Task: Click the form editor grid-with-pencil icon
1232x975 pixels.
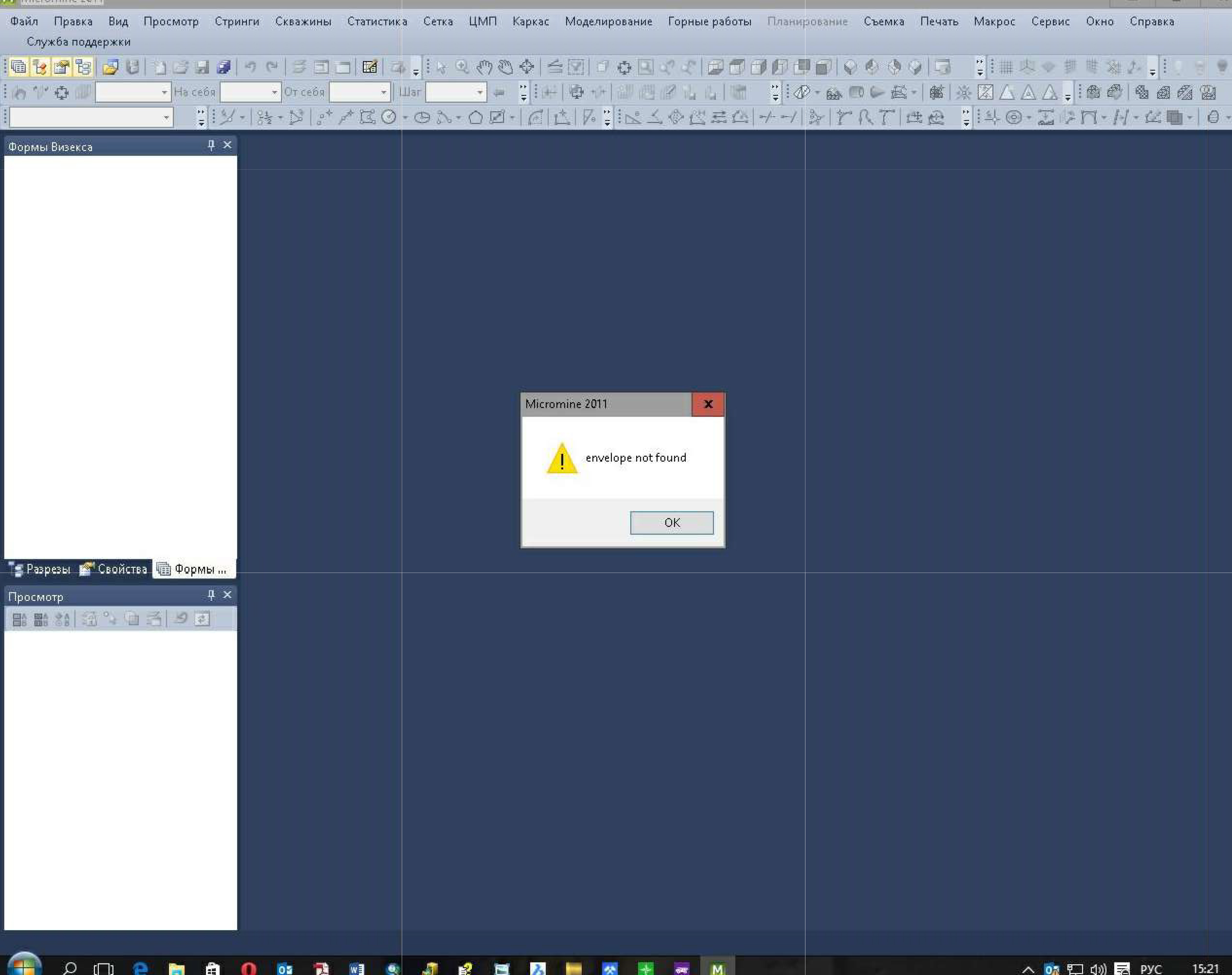Action: point(369,67)
